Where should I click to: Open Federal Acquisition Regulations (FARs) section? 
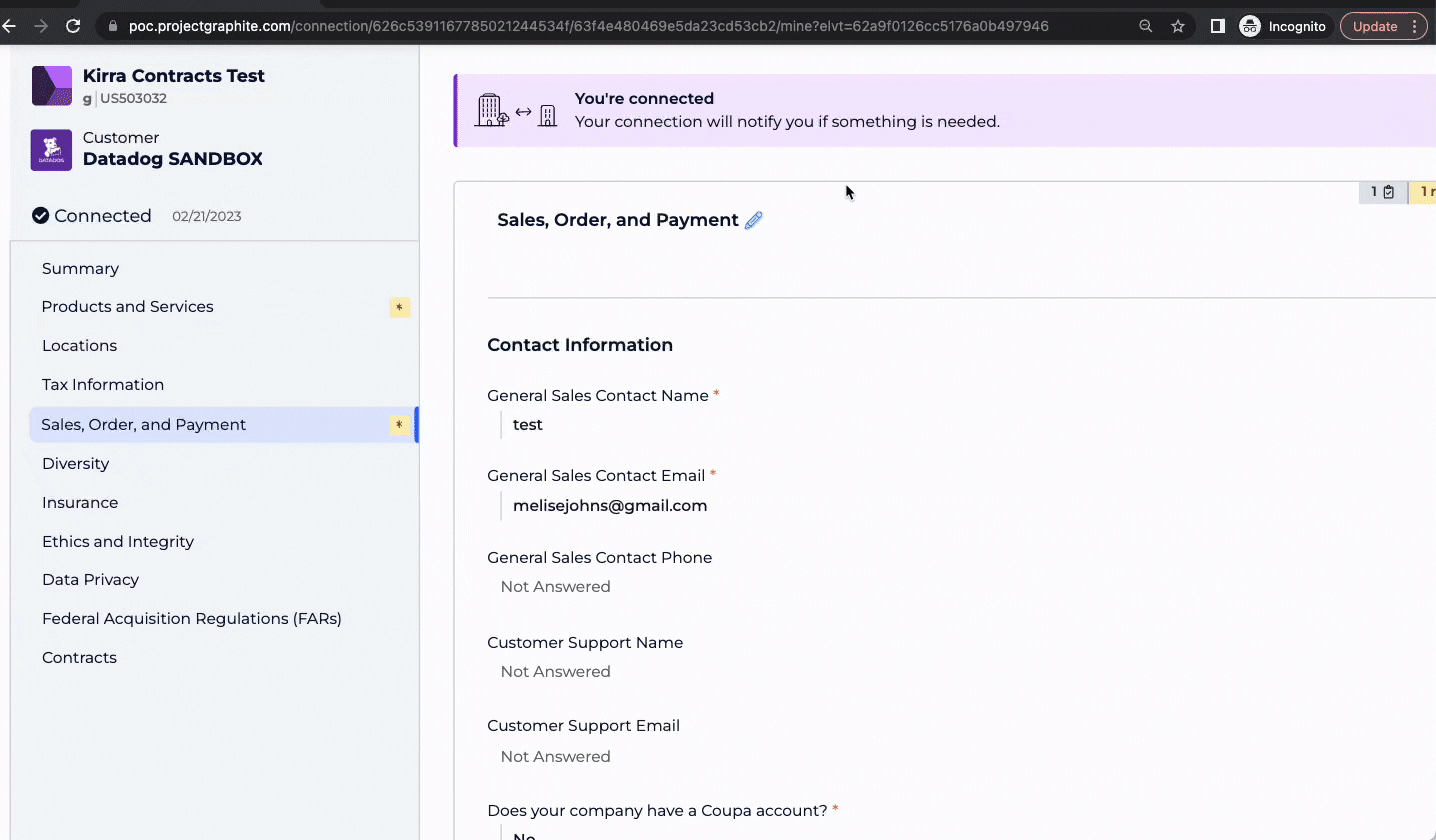point(192,618)
